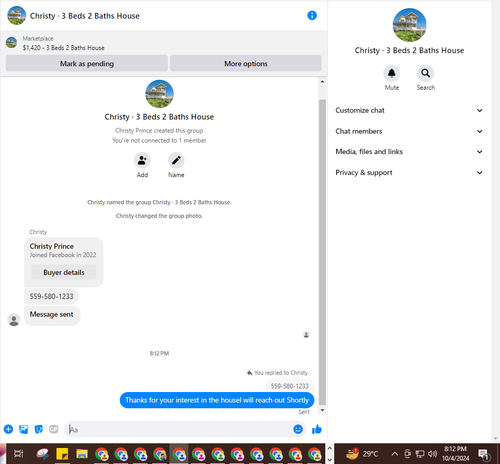Open the GIF picker icon
The image size is (500, 464).
tap(54, 429)
